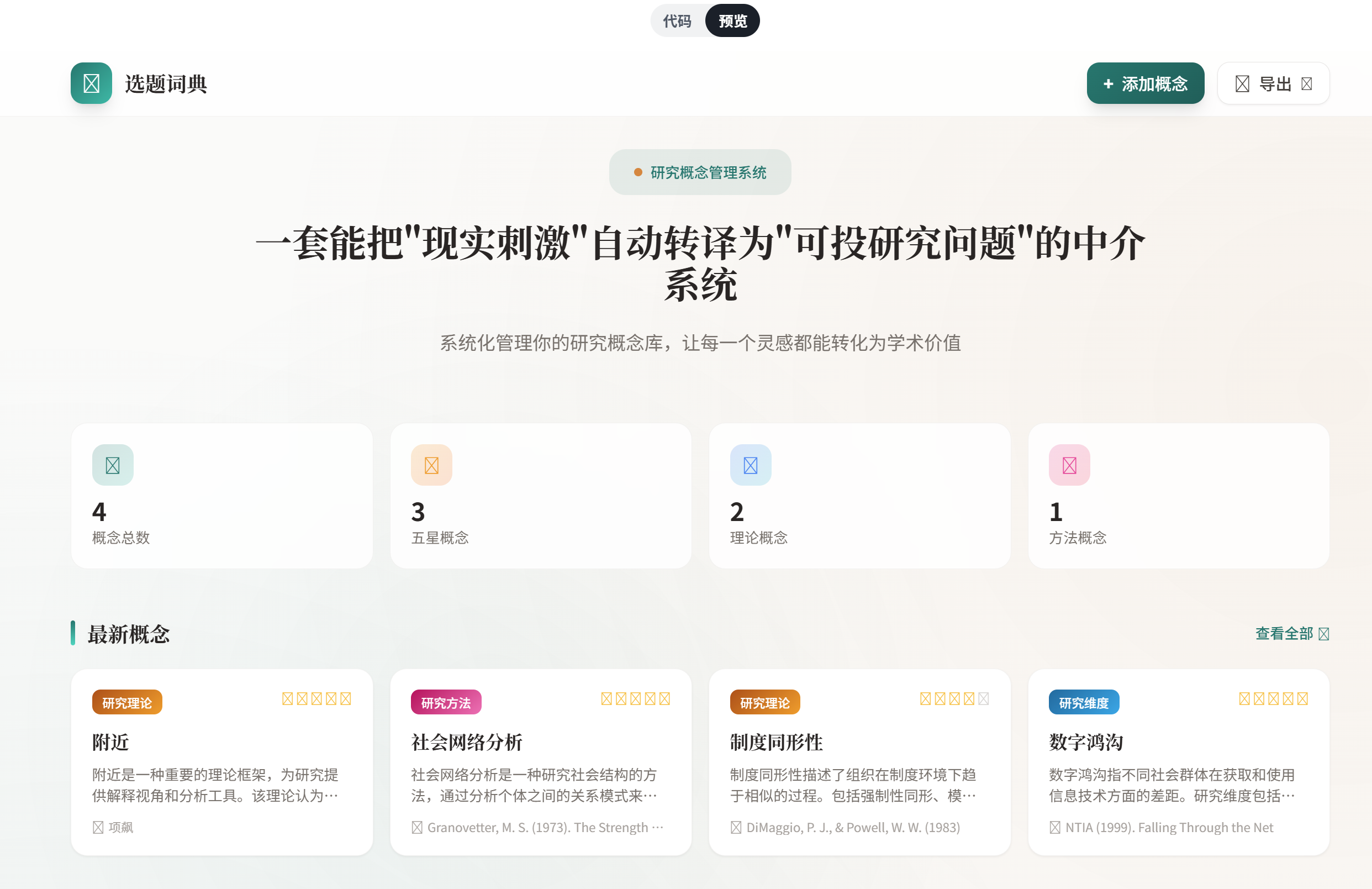Click the 概念总数 stat card icon
This screenshot has height=889, width=1372.
click(x=113, y=465)
